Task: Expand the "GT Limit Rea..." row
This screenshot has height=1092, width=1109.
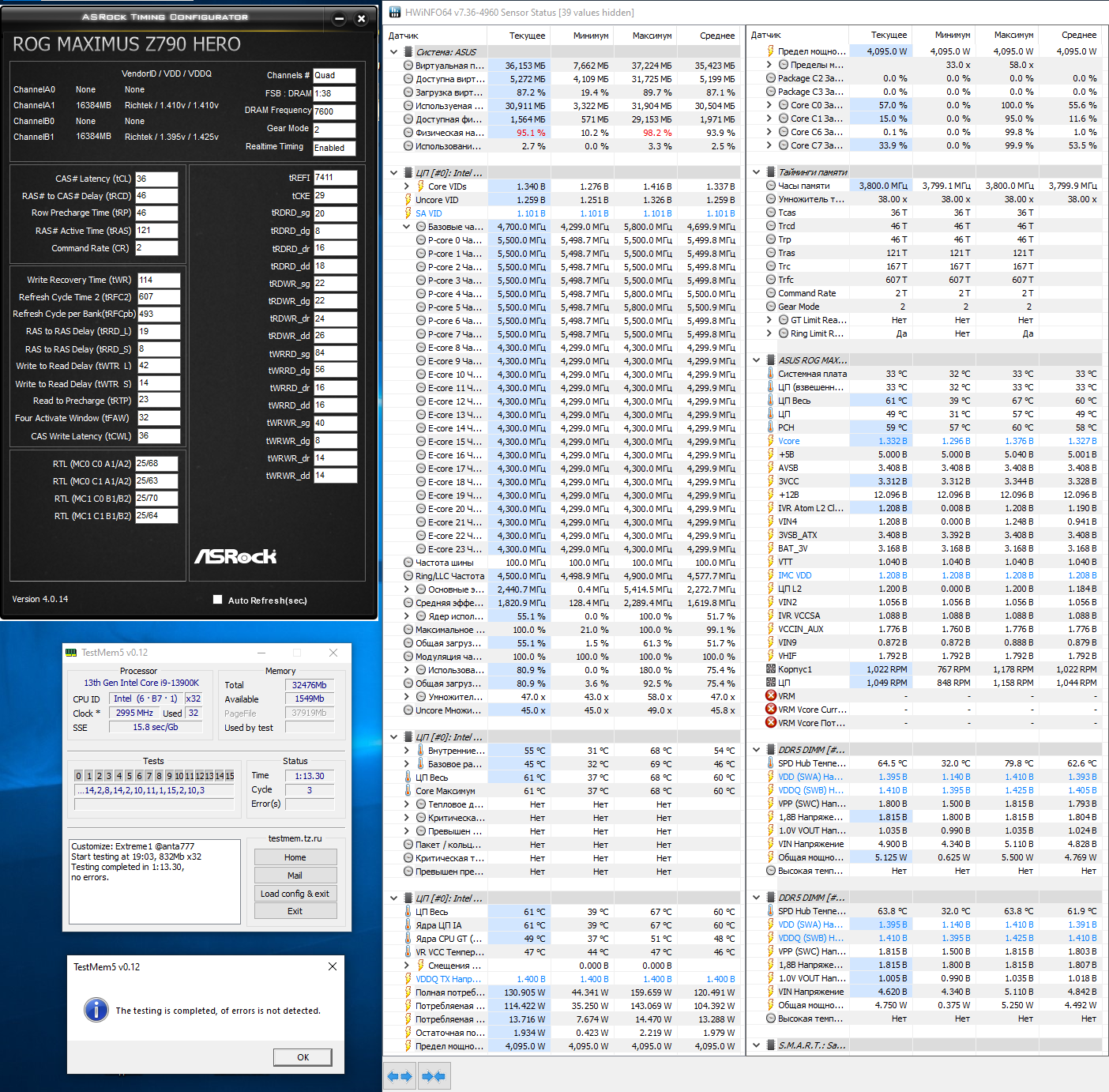Action: pyautogui.click(x=769, y=320)
